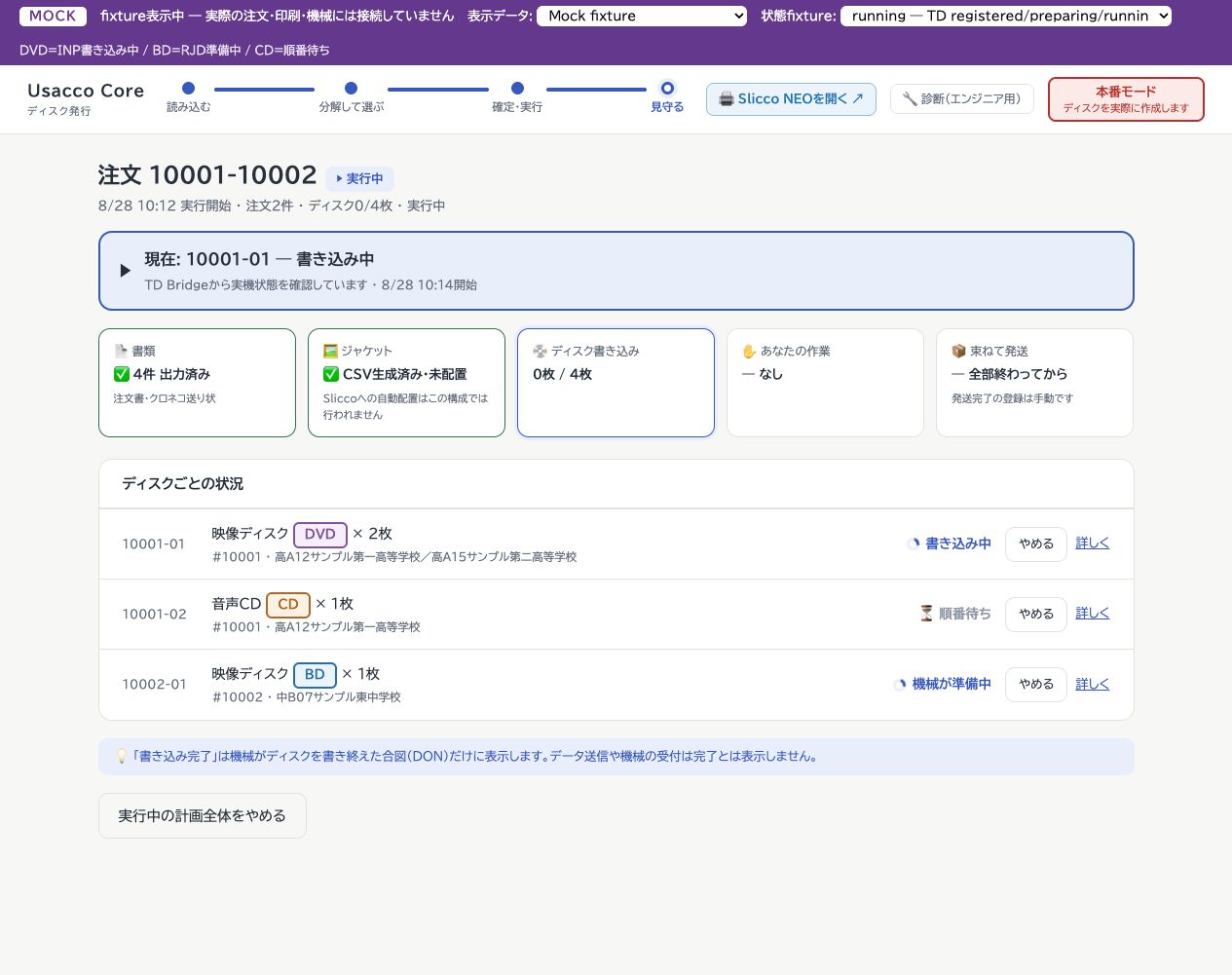The height and width of the screenshot is (975, 1232).
Task: Click the hand icon on あなたの作業 card
Action: pyautogui.click(x=749, y=351)
